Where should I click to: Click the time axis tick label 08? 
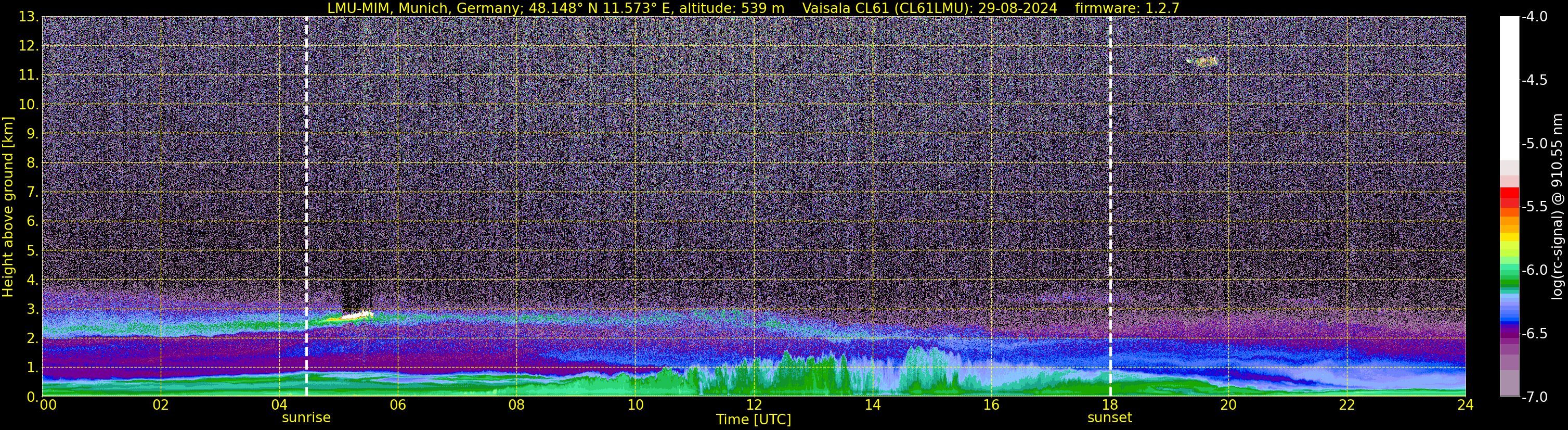516,405
